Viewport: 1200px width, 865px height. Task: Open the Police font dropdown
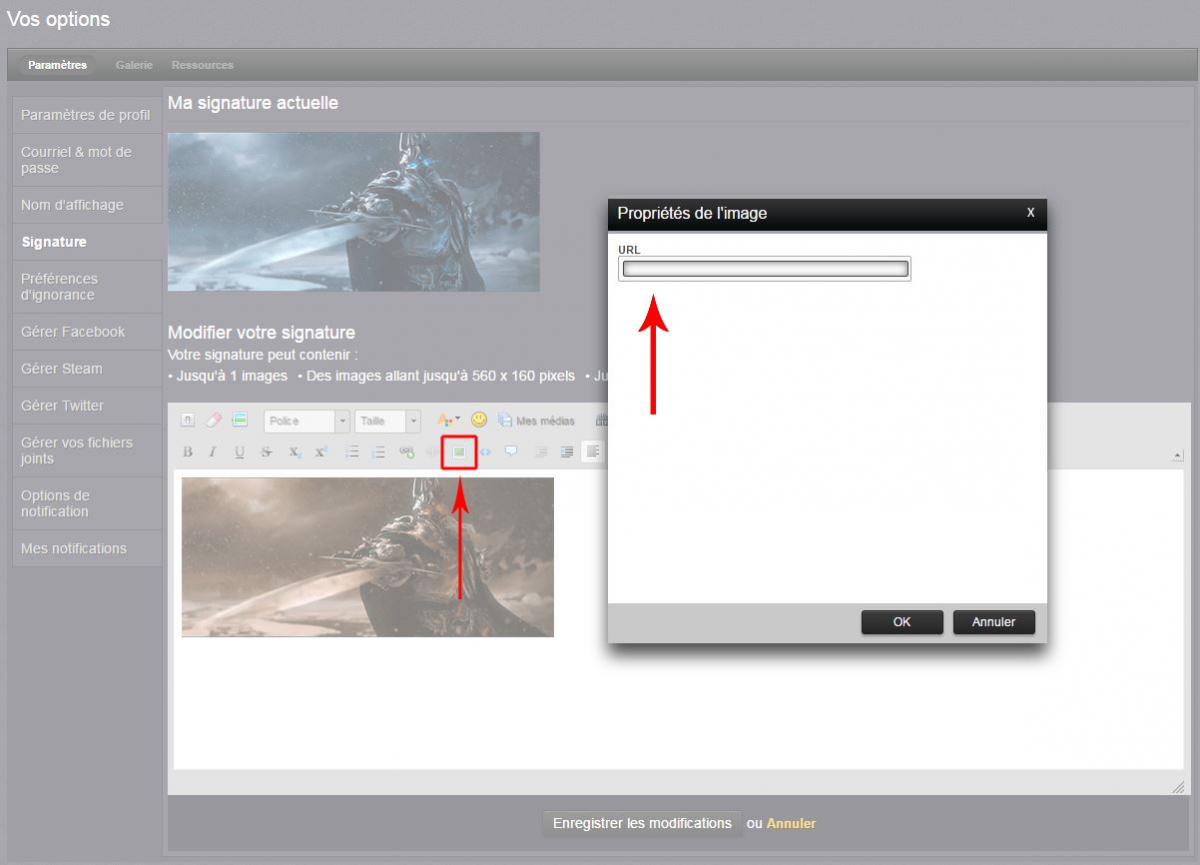[307, 421]
